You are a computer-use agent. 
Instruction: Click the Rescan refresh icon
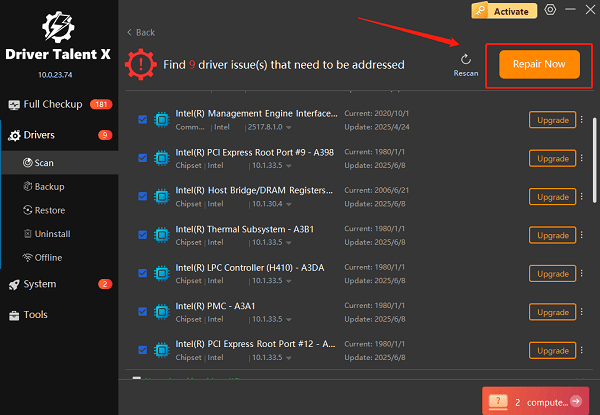pyautogui.click(x=465, y=59)
